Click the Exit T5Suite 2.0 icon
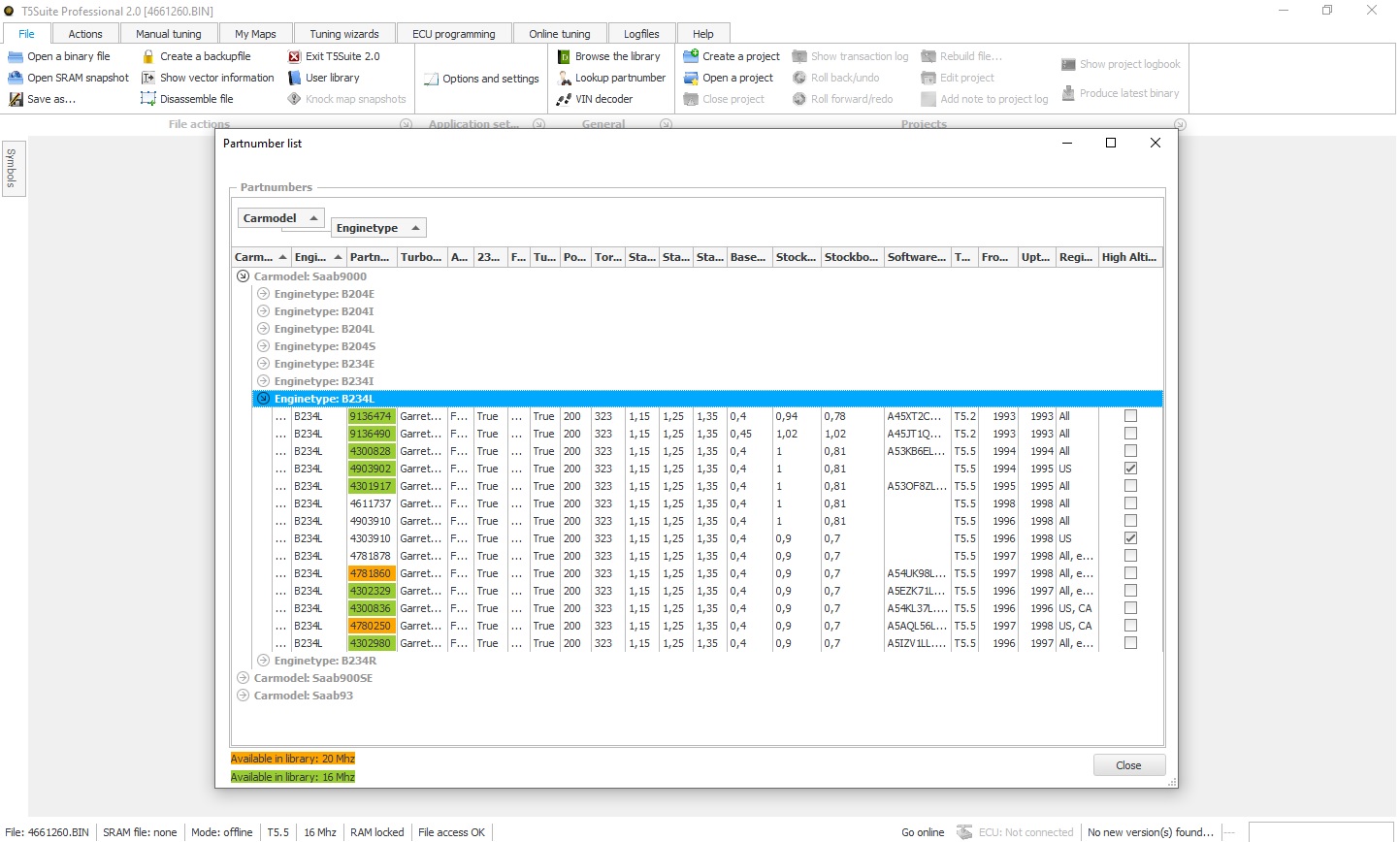This screenshot has height=842, width=1400. (295, 56)
